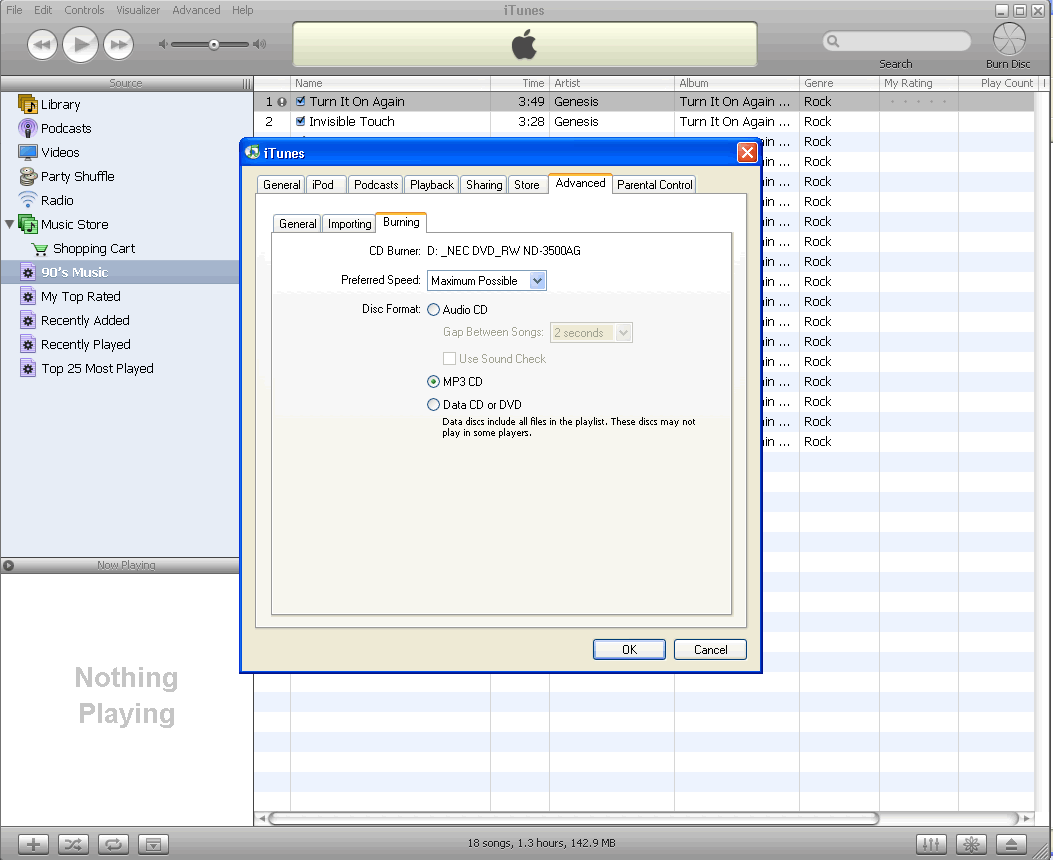This screenshot has height=860, width=1053.
Task: Open the Radio source icon
Action: coord(28,200)
